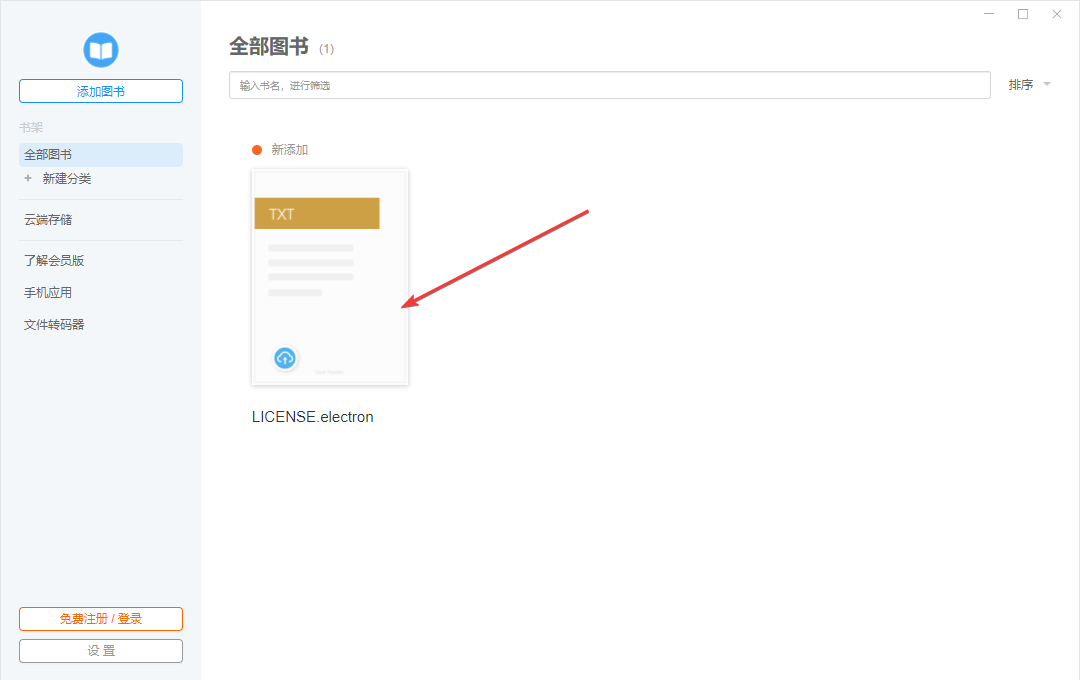Close the window
The width and height of the screenshot is (1080, 680).
[1057, 14]
